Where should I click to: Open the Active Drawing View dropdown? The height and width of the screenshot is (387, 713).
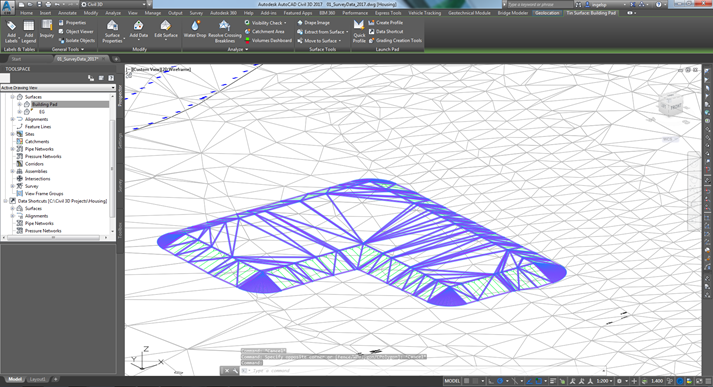coord(58,87)
